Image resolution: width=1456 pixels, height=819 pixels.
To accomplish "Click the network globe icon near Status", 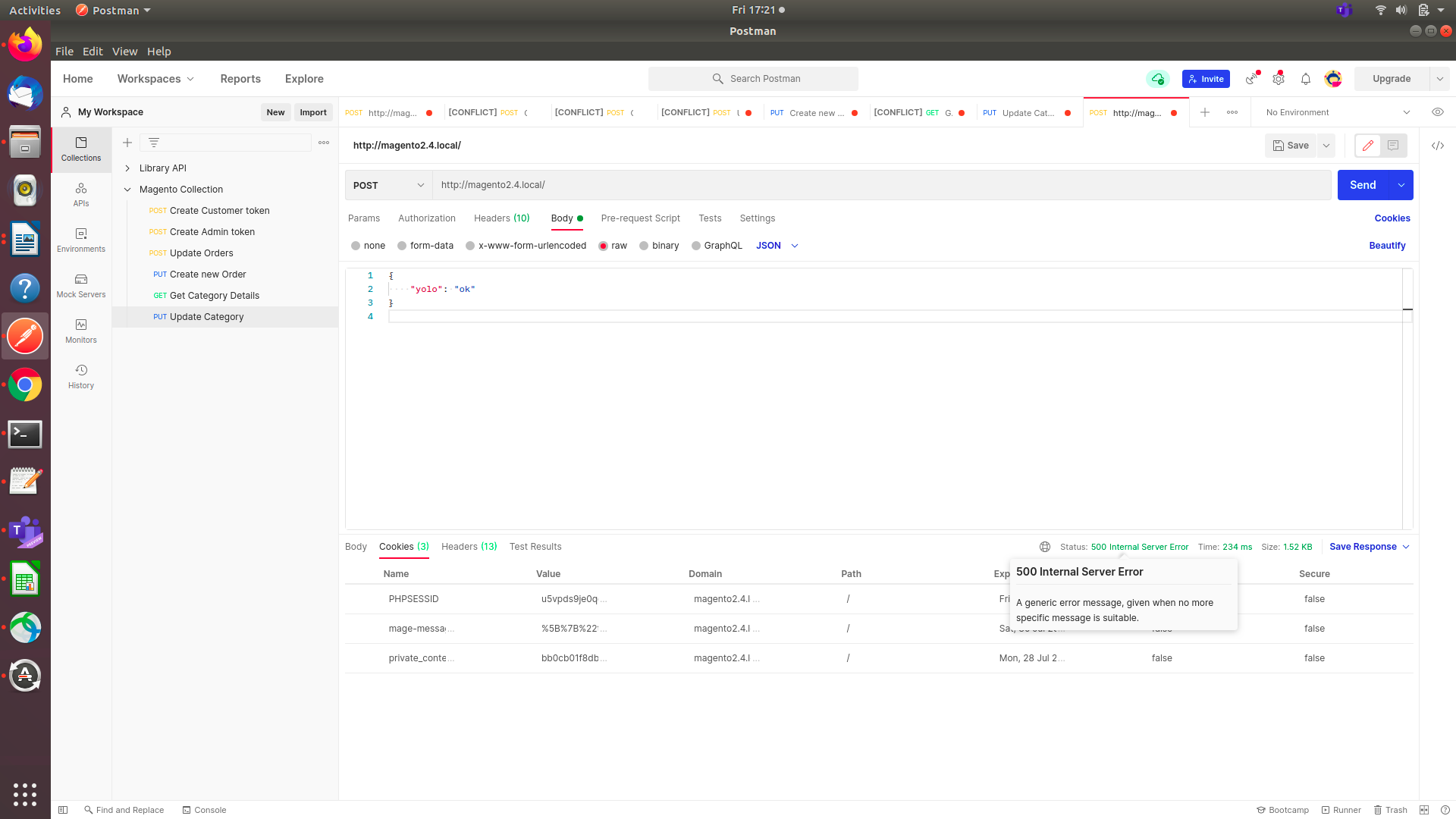I will (1045, 547).
